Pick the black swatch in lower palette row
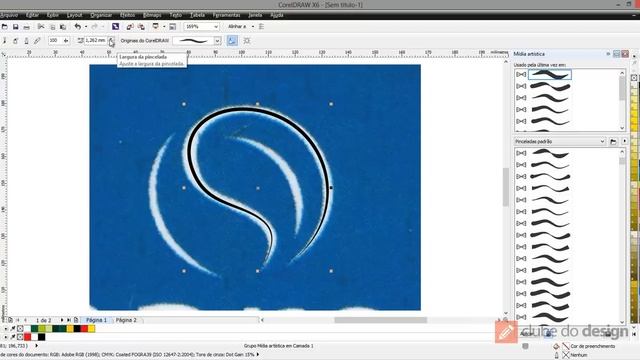Viewport: 640px width, 360px height. (42, 337)
